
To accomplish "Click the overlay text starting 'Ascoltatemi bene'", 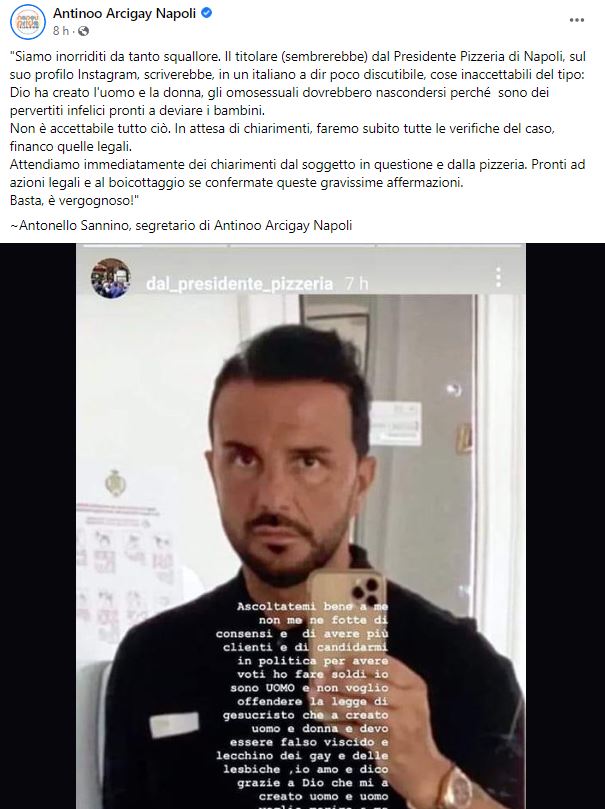I will pos(302,702).
